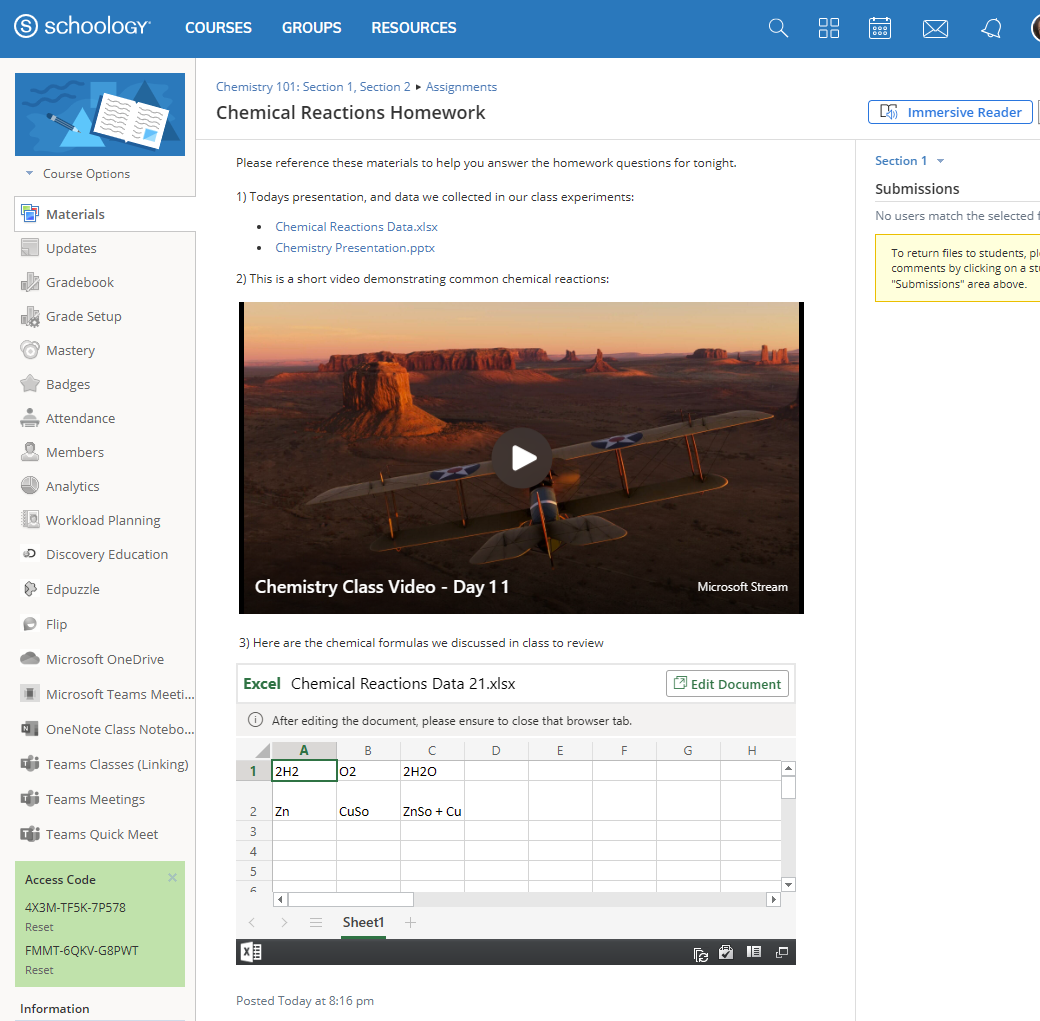This screenshot has height=1021, width=1040.
Task: Open Attendance in the sidebar
Action: tap(80, 419)
